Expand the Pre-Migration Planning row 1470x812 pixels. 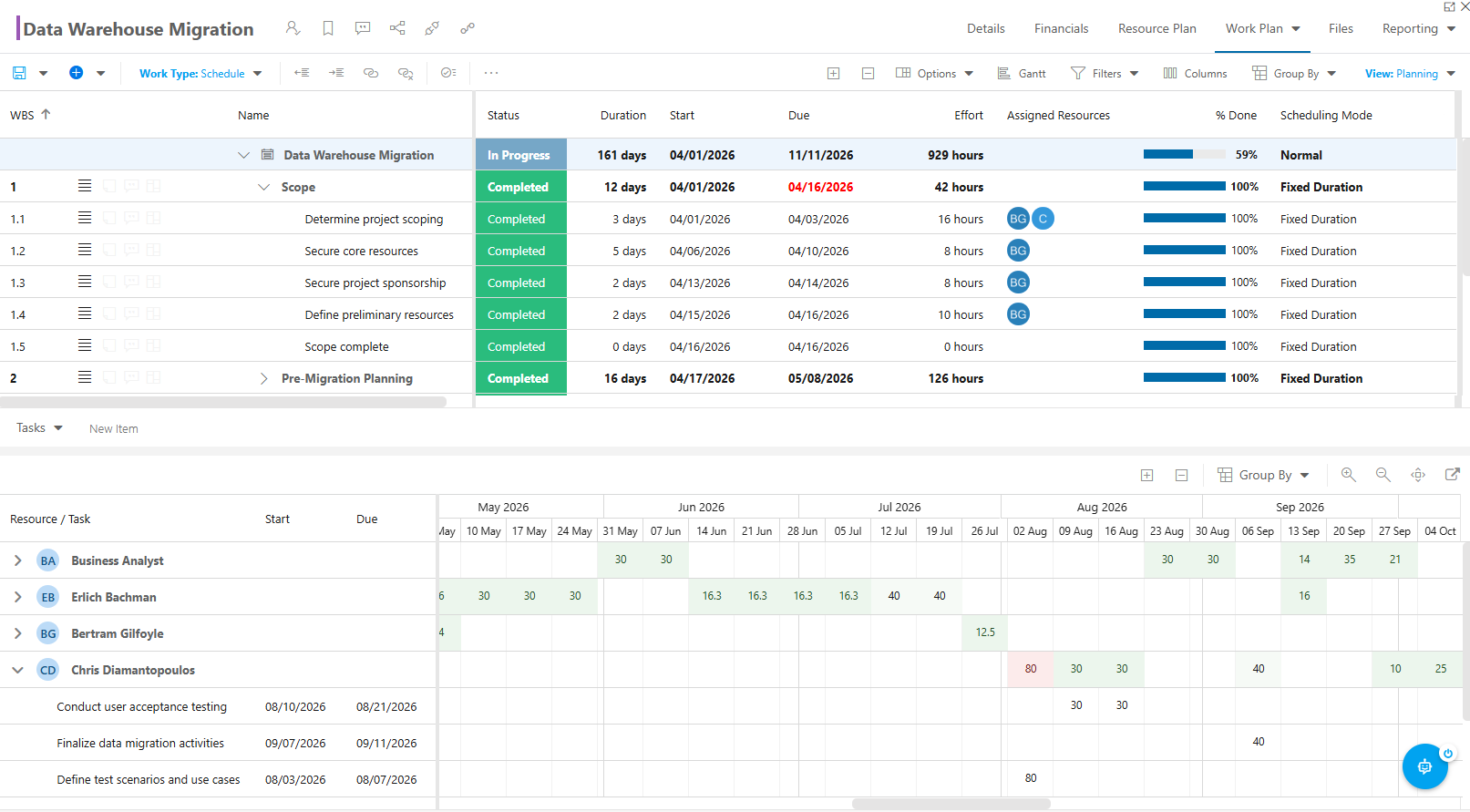(x=264, y=379)
